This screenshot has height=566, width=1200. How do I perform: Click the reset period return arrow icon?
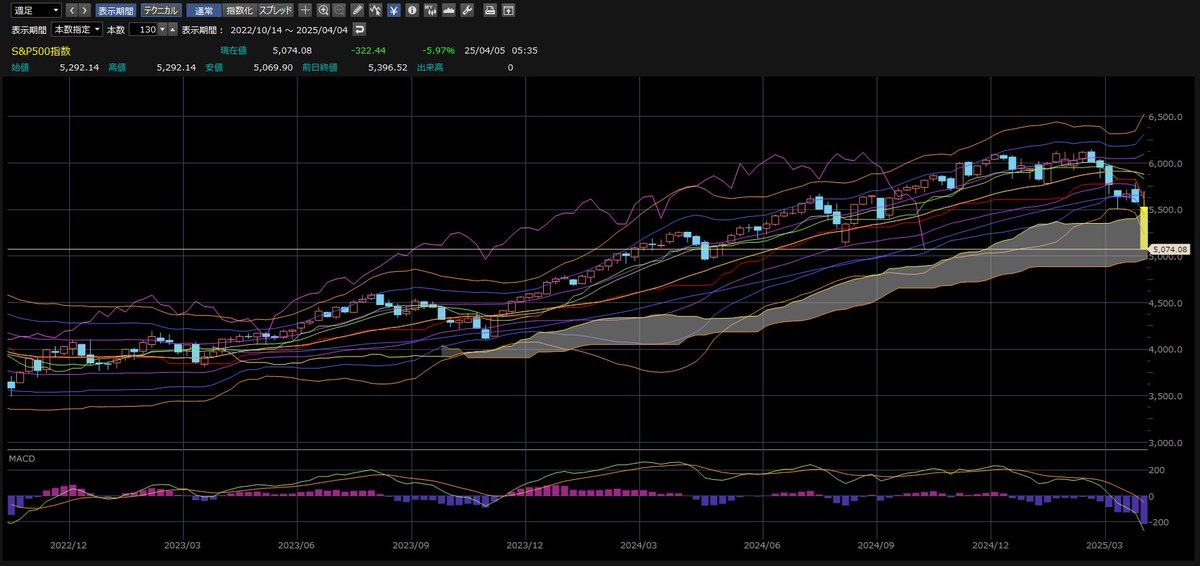coord(359,30)
